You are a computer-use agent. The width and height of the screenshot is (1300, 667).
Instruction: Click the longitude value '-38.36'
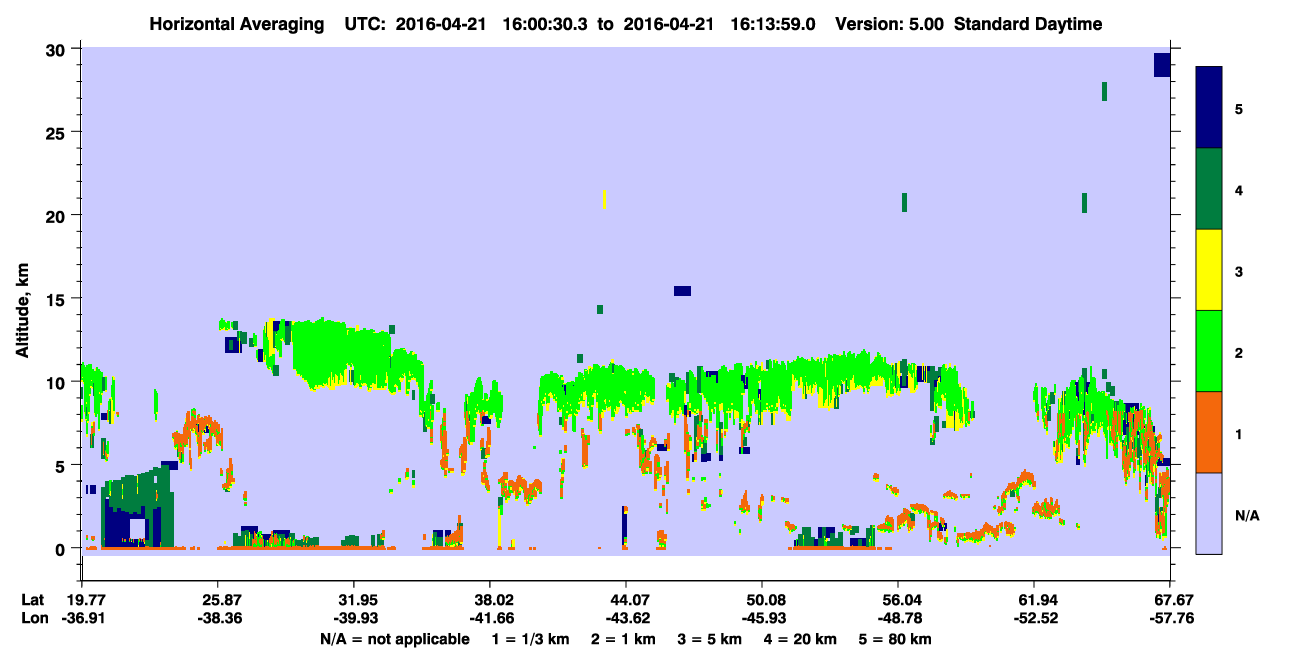pos(218,618)
